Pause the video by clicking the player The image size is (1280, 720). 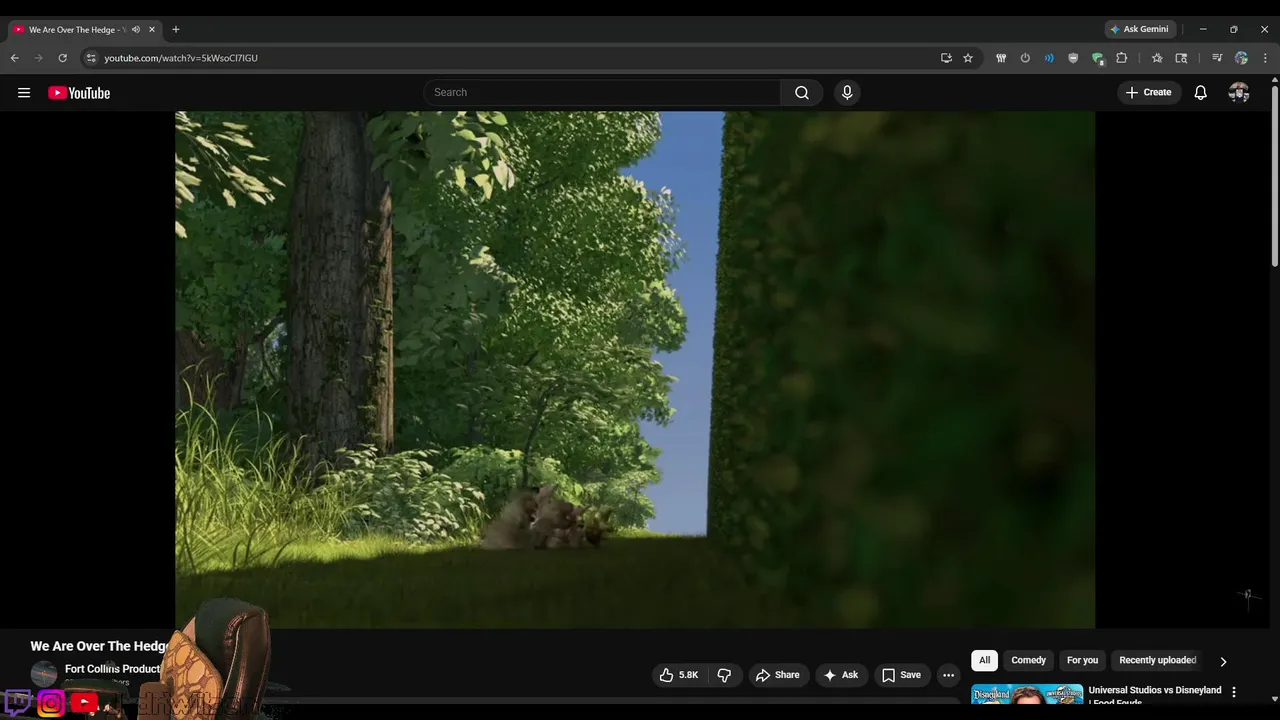pos(635,369)
